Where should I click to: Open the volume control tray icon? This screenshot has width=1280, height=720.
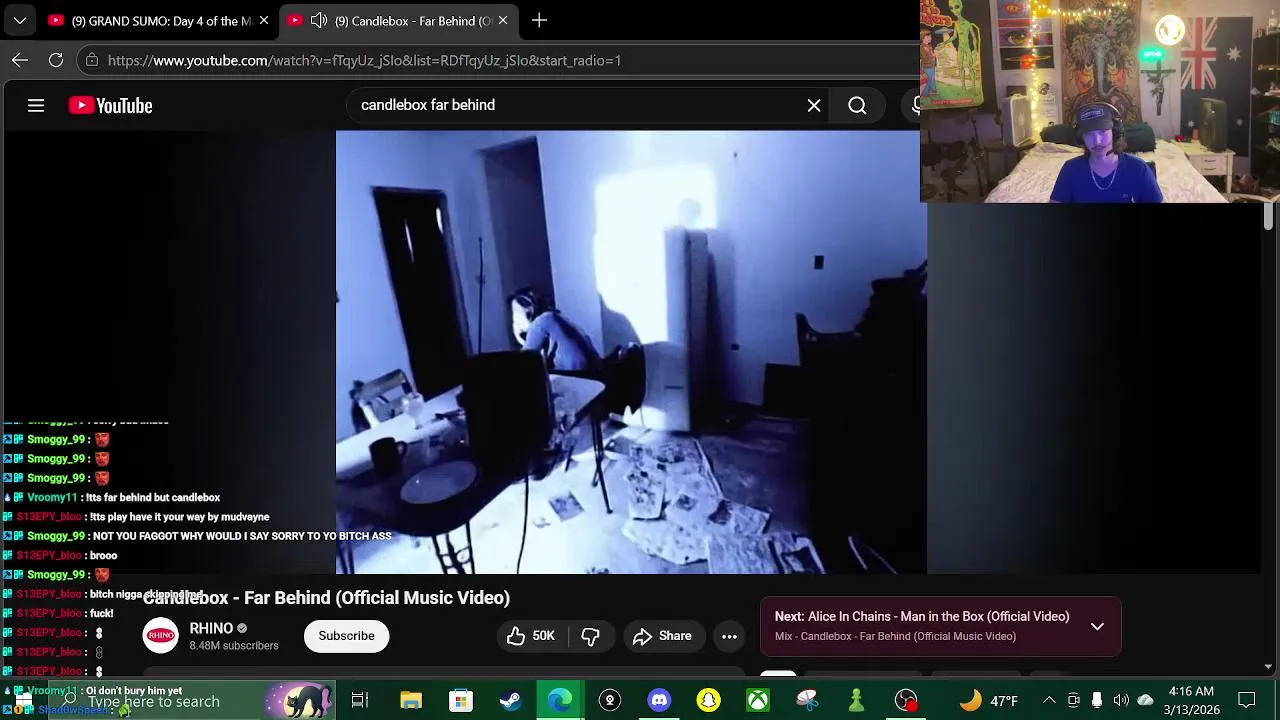tap(1121, 700)
